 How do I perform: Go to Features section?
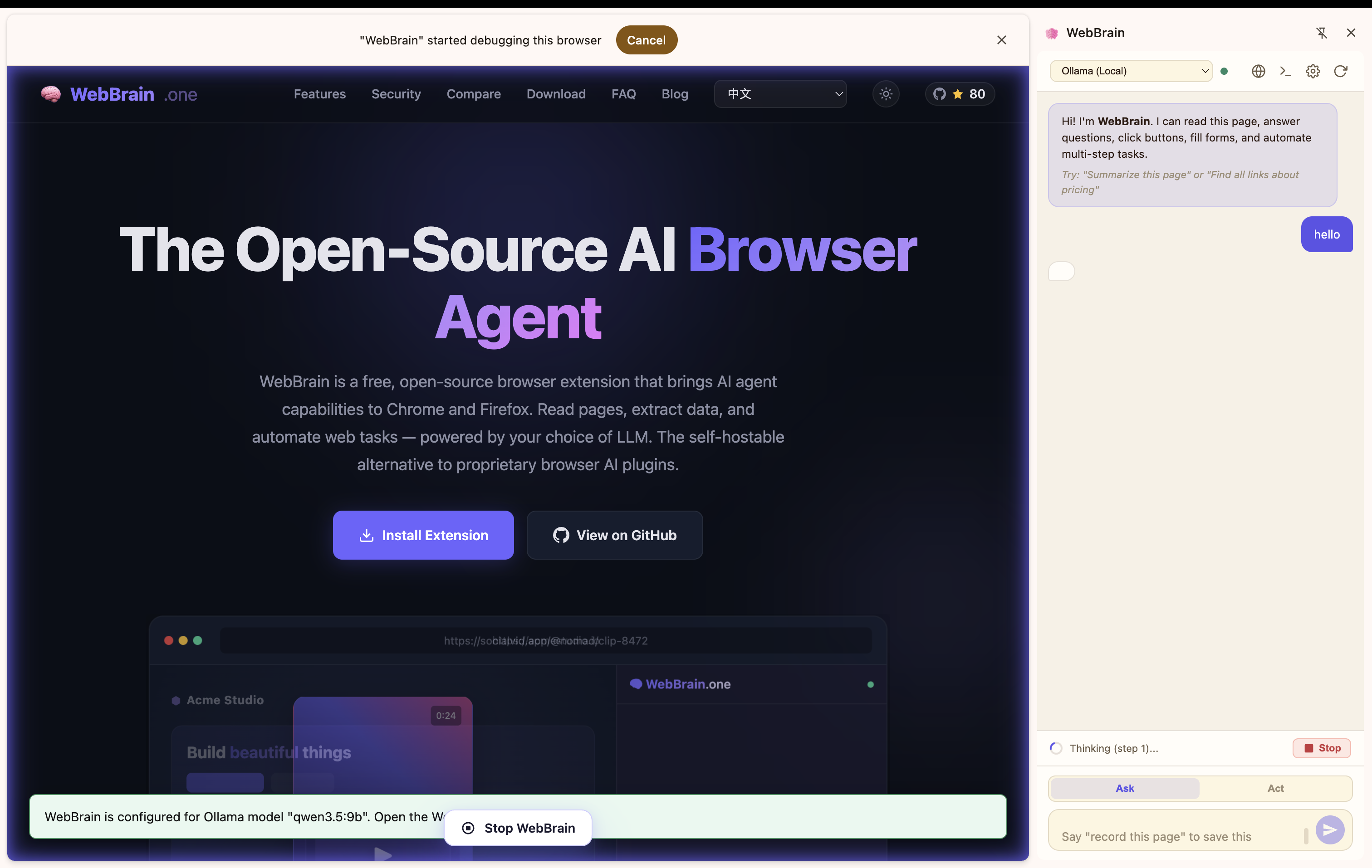[320, 94]
